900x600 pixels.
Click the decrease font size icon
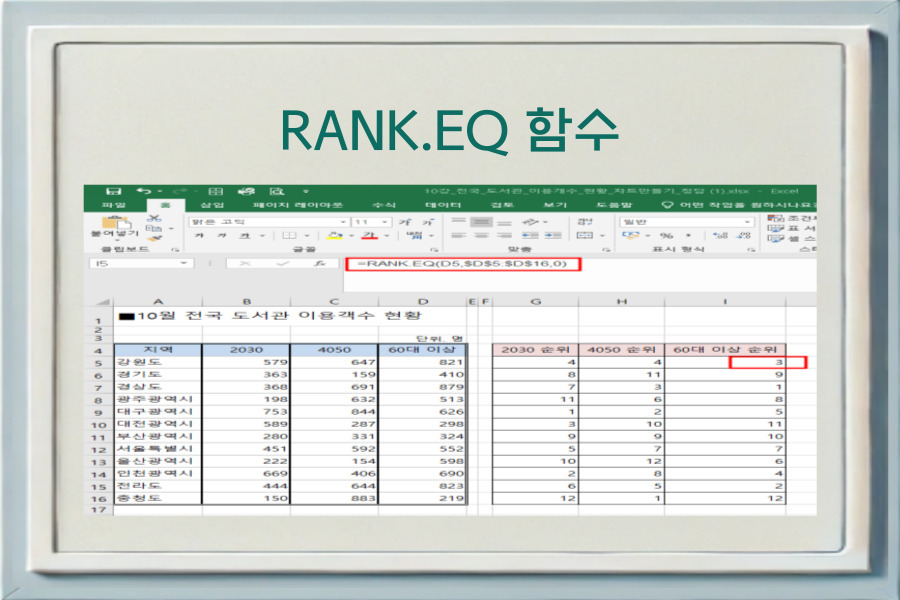pos(428,222)
